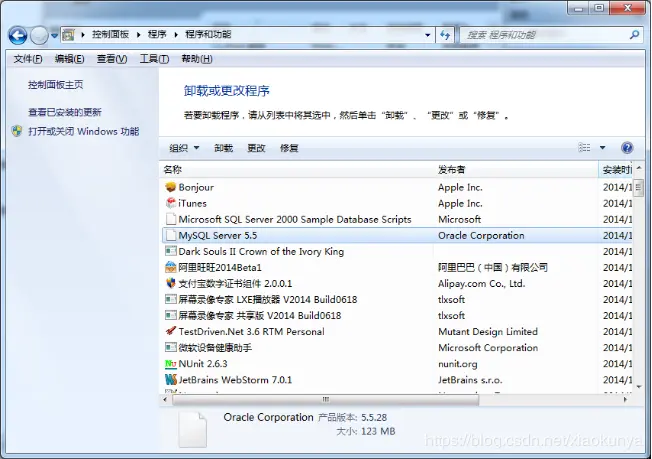Click the 阿里旺旺2014Beta1 icon
Image resolution: width=652 pixels, height=459 pixels.
170,267
